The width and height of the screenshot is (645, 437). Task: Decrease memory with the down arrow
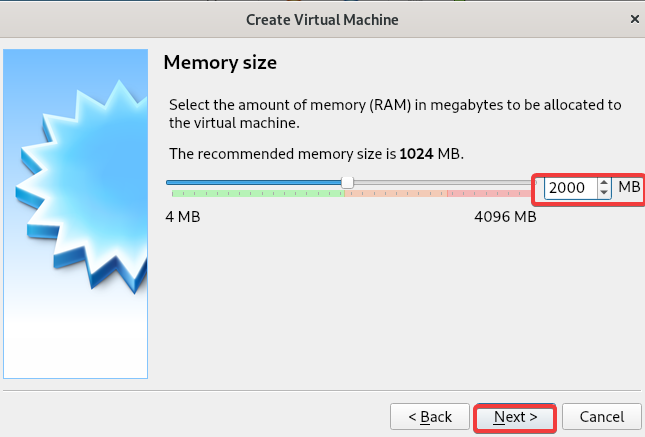[603, 193]
